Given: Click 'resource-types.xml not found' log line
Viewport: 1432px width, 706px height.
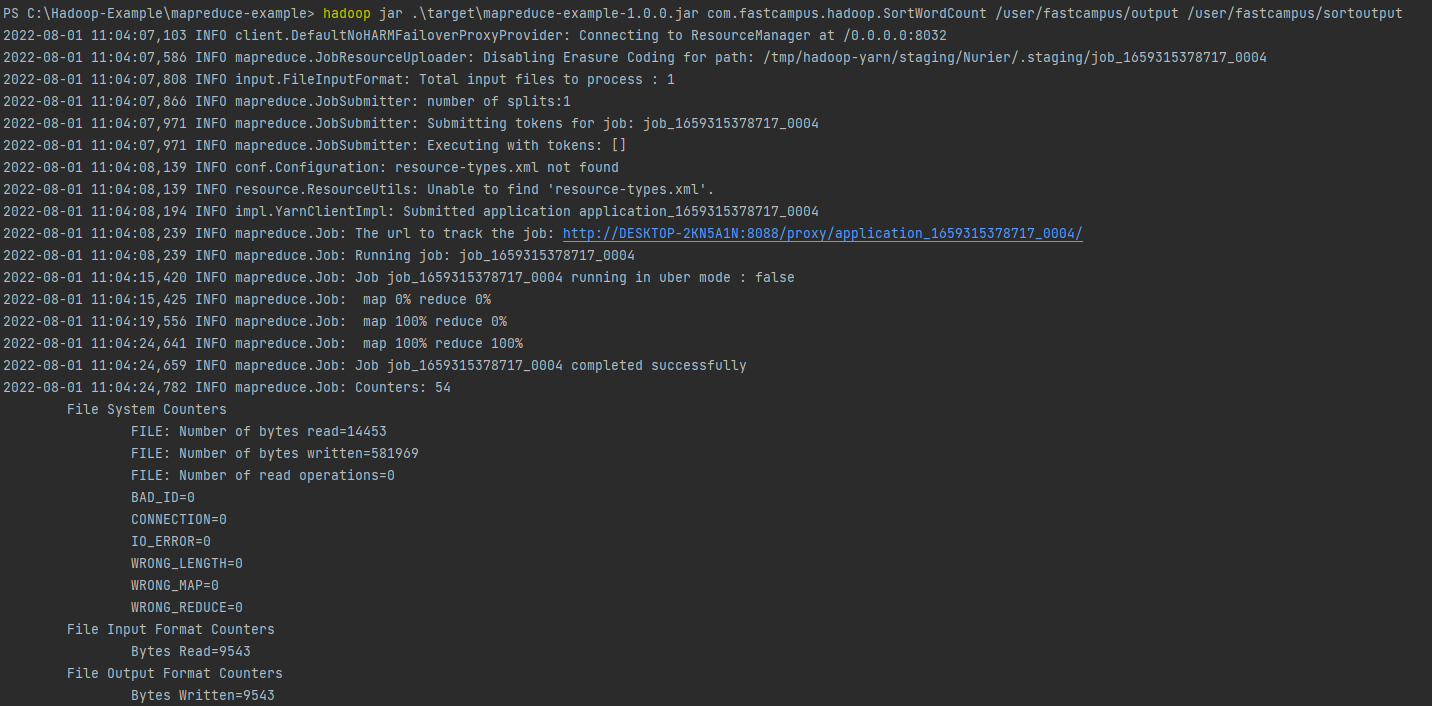Looking at the screenshot, I should coord(311,167).
